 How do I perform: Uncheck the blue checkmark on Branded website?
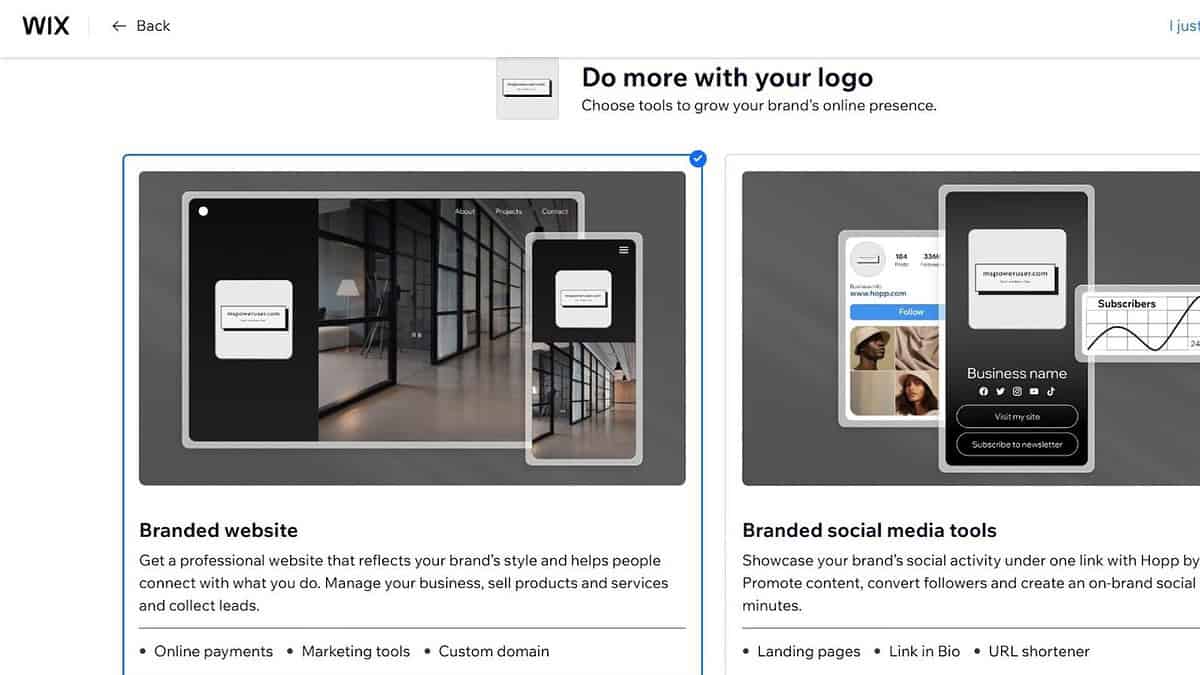coord(698,158)
